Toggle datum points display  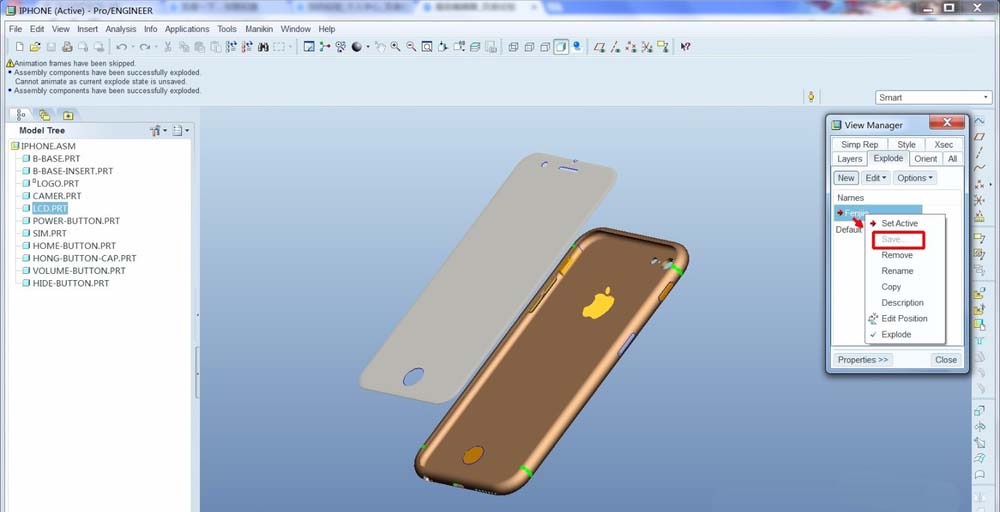tap(631, 47)
